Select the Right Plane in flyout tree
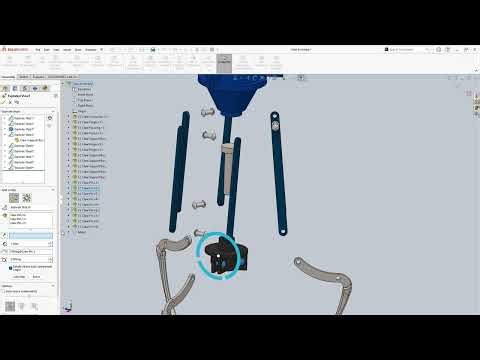The height and width of the screenshot is (360, 480). pyautogui.click(x=83, y=105)
